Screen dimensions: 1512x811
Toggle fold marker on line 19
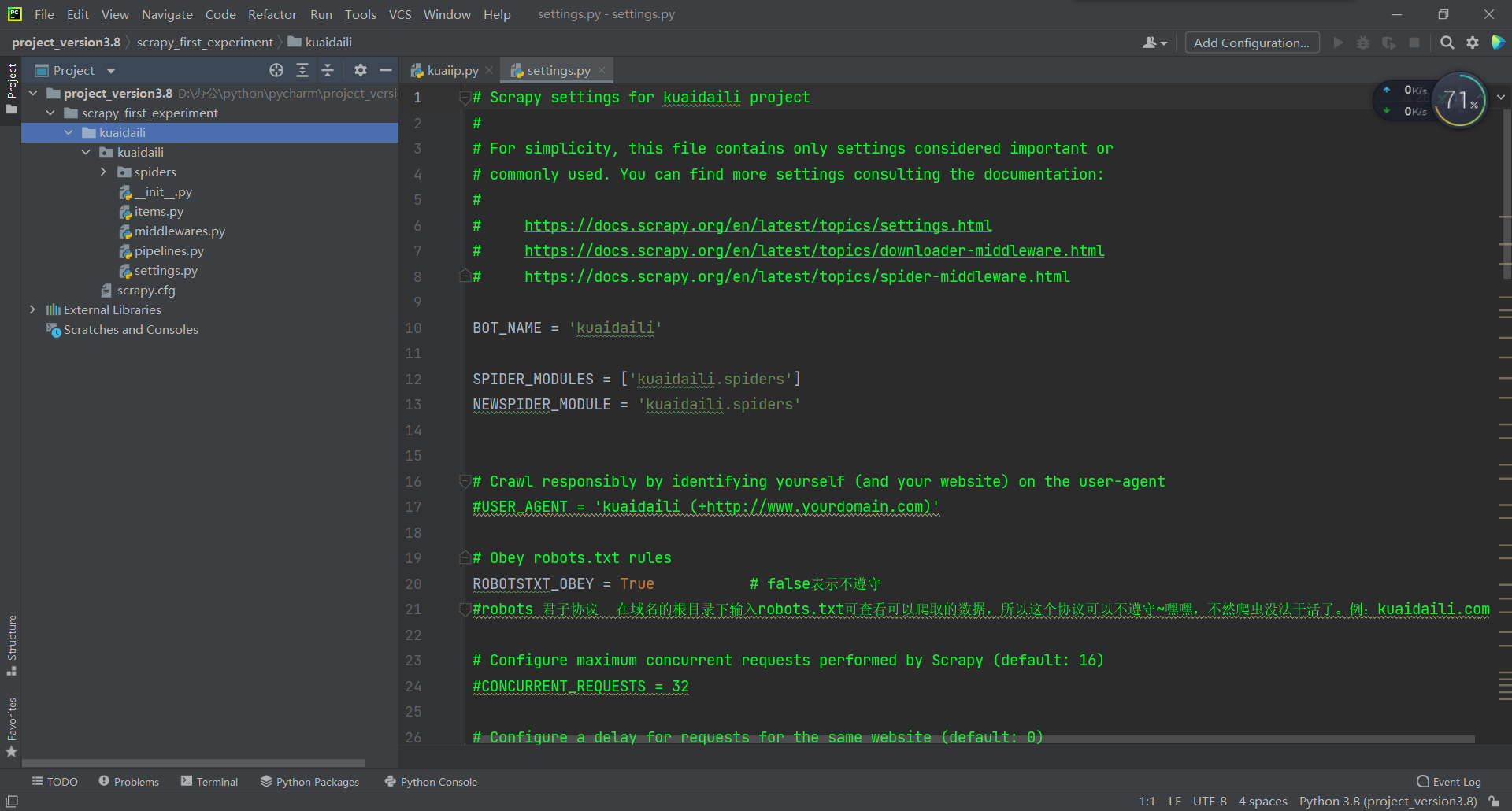pos(465,558)
